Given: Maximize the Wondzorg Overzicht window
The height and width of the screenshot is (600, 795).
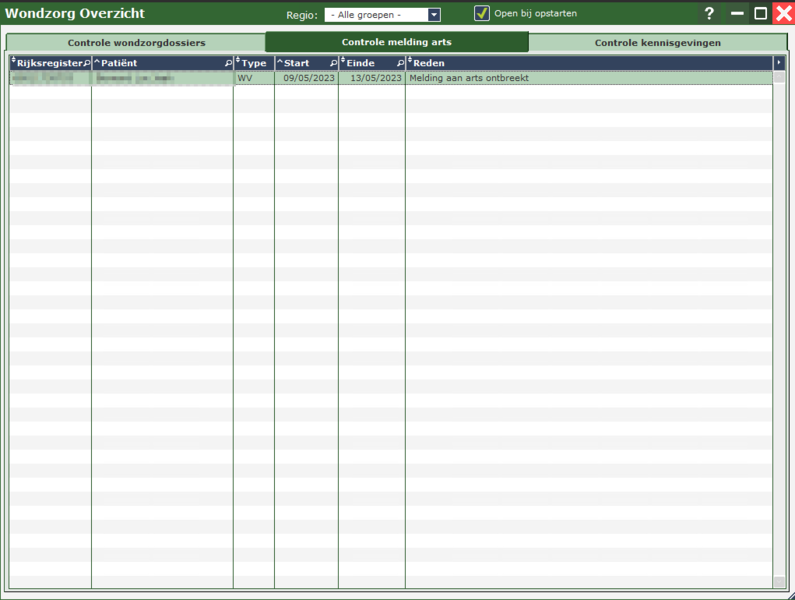Looking at the screenshot, I should tap(760, 14).
